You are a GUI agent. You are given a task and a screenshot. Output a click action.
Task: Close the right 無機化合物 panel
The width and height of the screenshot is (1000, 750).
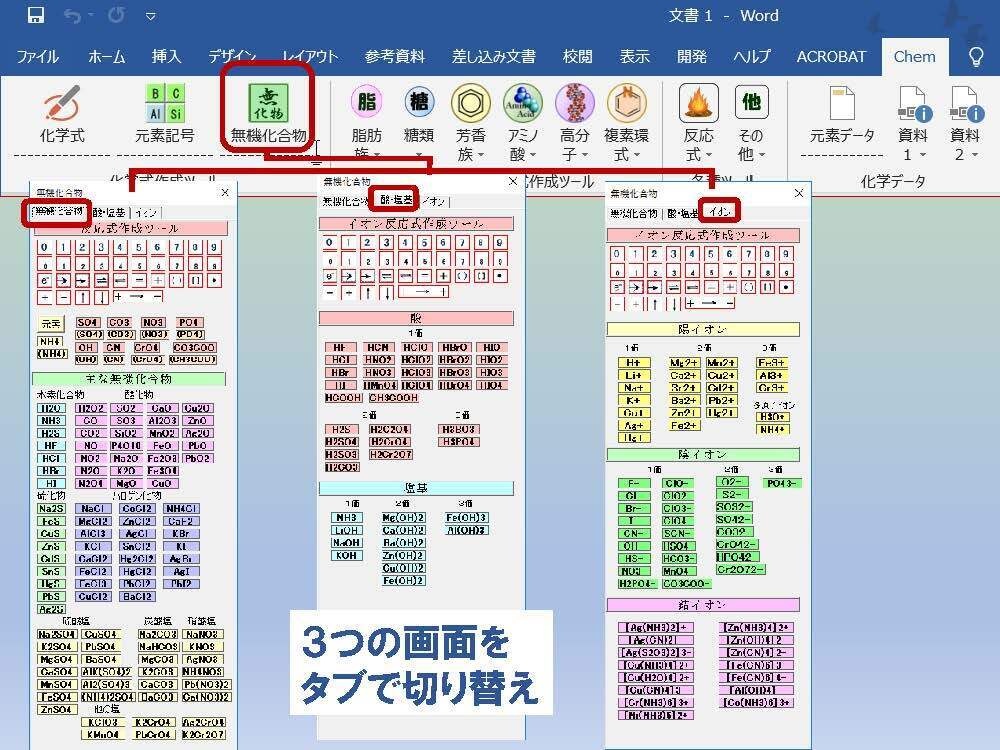pos(798,193)
